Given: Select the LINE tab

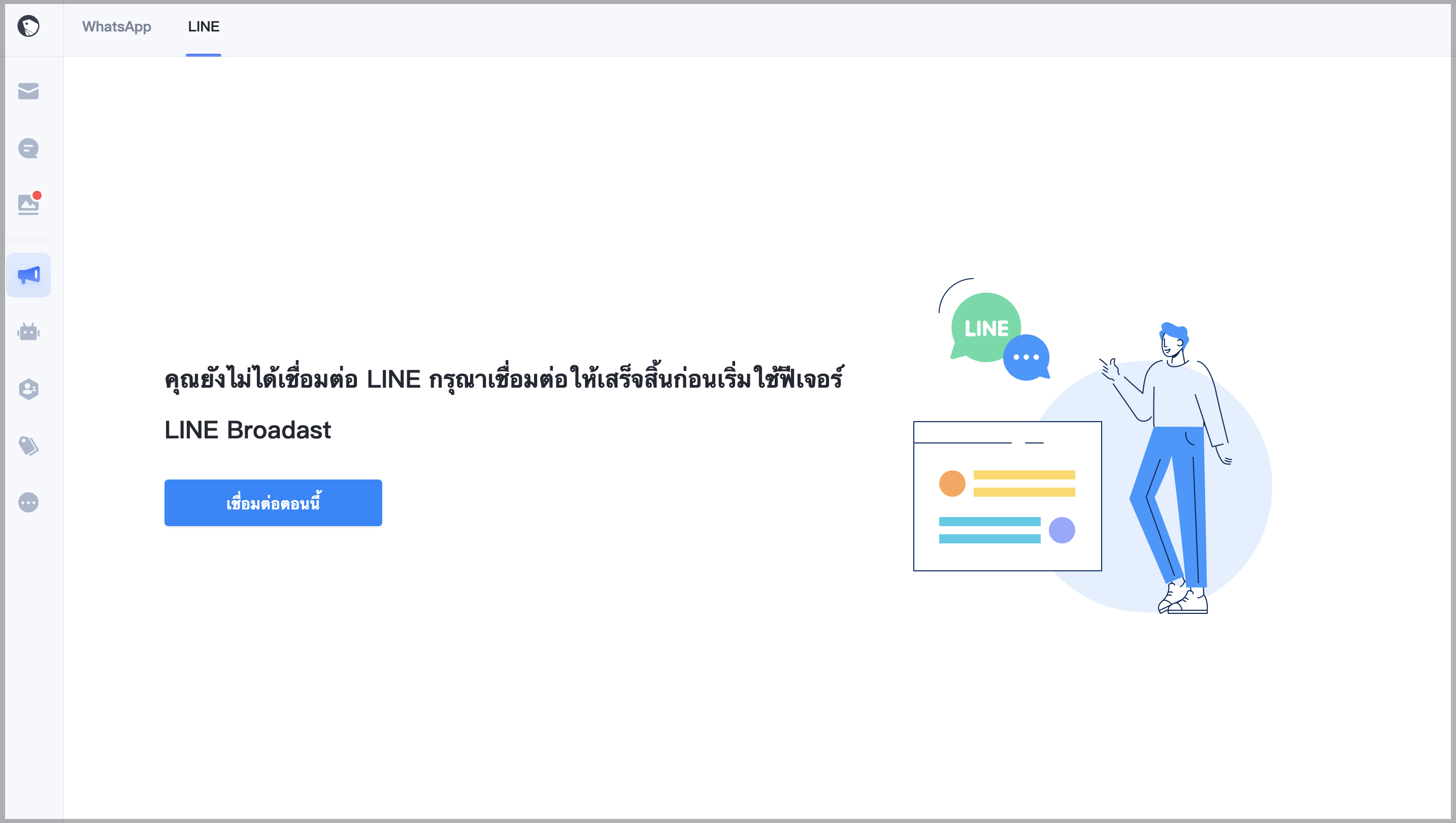Looking at the screenshot, I should (x=204, y=26).
